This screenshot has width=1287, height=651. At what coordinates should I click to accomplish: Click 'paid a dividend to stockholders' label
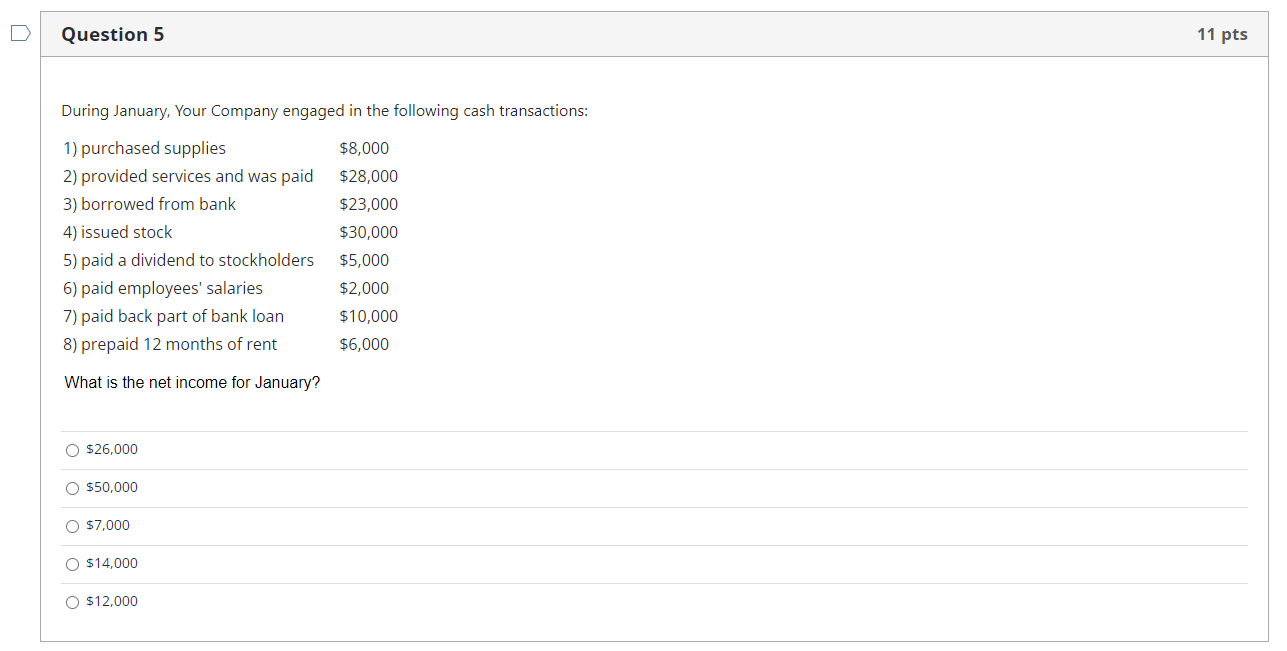[x=188, y=260]
